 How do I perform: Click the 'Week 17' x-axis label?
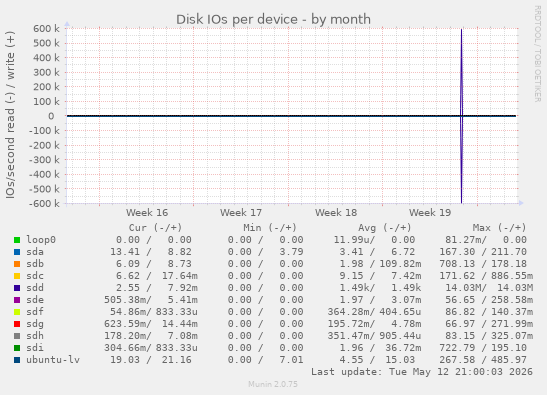241,213
